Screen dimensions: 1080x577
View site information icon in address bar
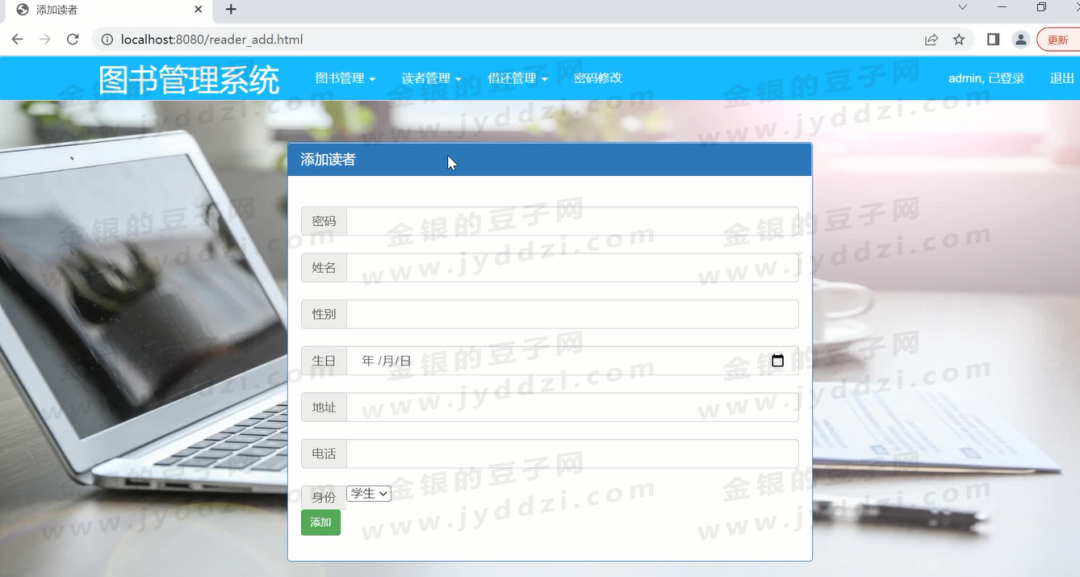[x=107, y=40]
